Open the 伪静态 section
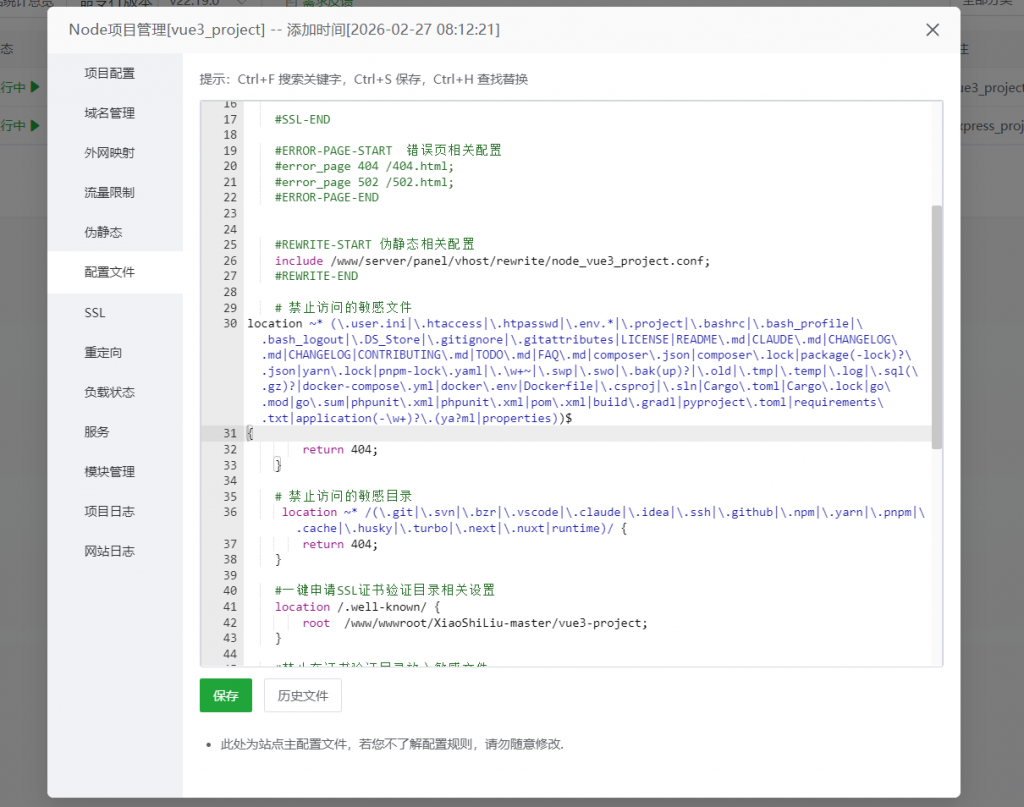Screen dimensions: 1024x807 [x=103, y=232]
